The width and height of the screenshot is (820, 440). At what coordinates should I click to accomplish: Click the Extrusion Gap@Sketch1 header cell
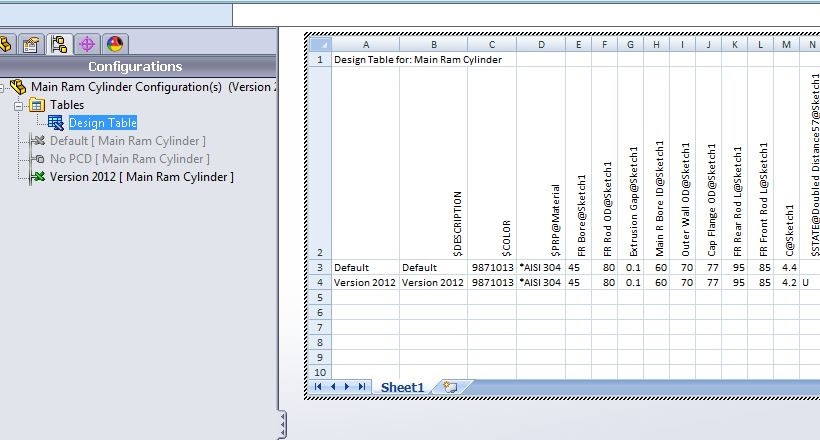[631, 163]
